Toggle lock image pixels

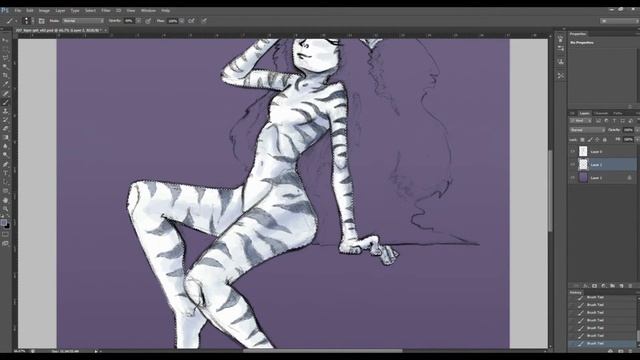coord(590,140)
